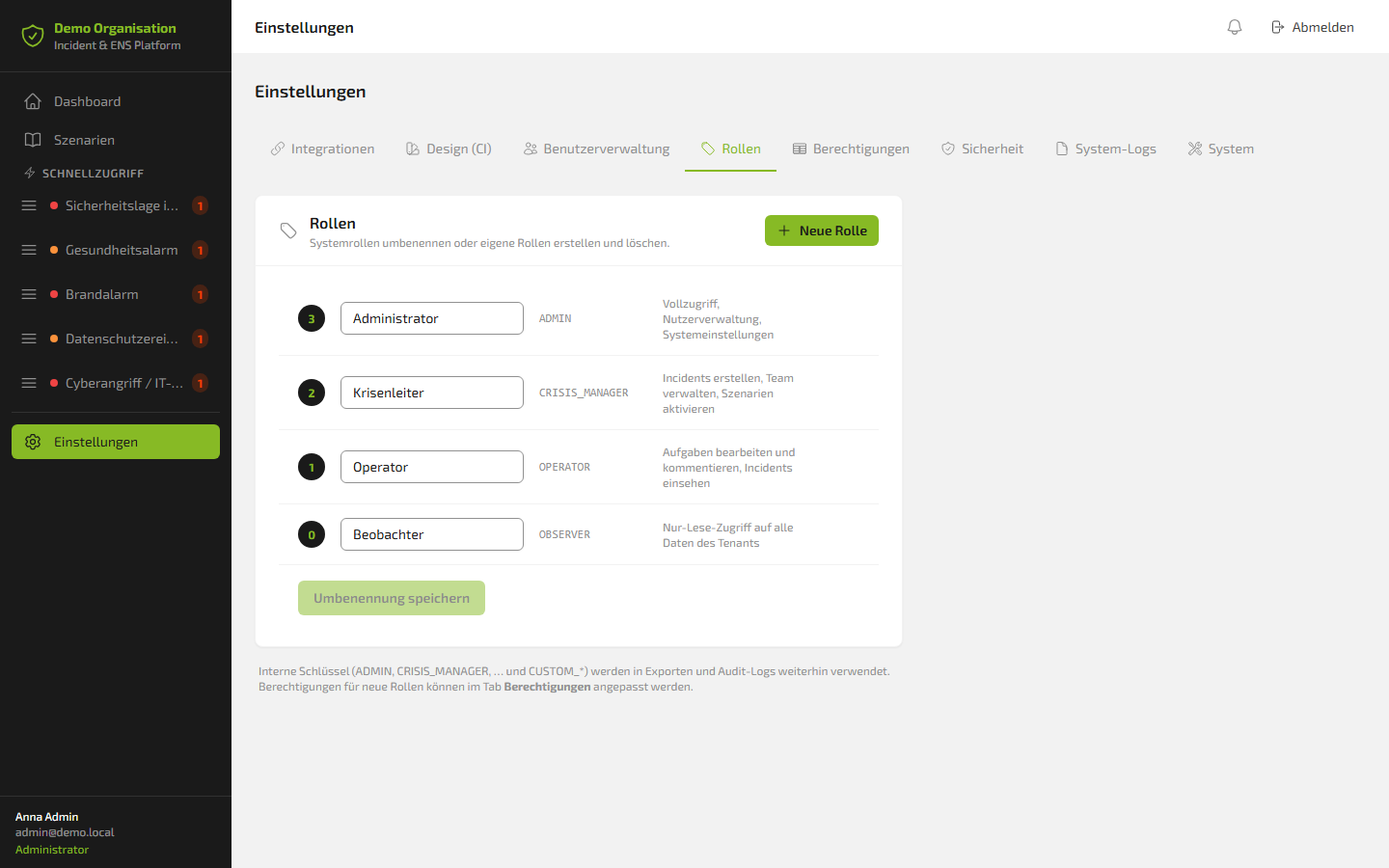Click the admin@demo.local email text
Viewport: 1389px width, 868px height.
[x=65, y=832]
